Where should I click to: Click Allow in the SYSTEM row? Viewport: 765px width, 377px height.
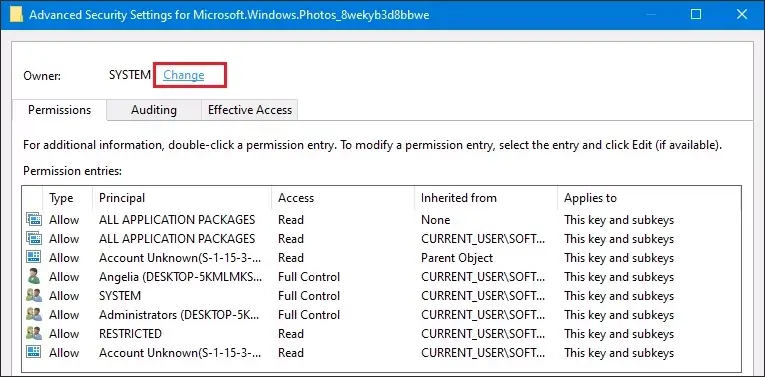[x=64, y=296]
